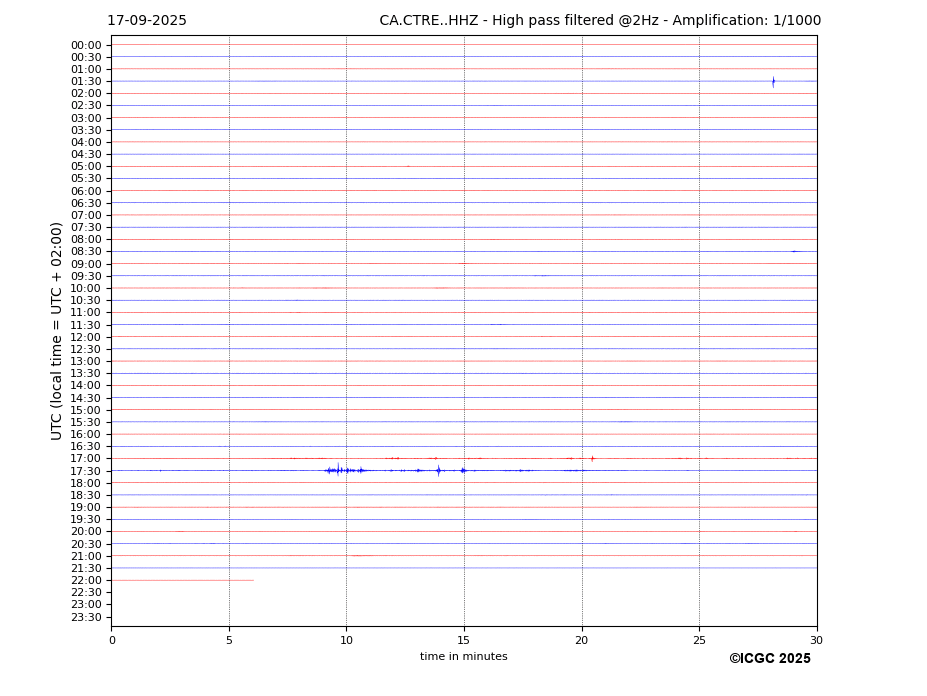Click the 01:30 time label
Viewport: 927px width, 696px height.
coord(86,82)
